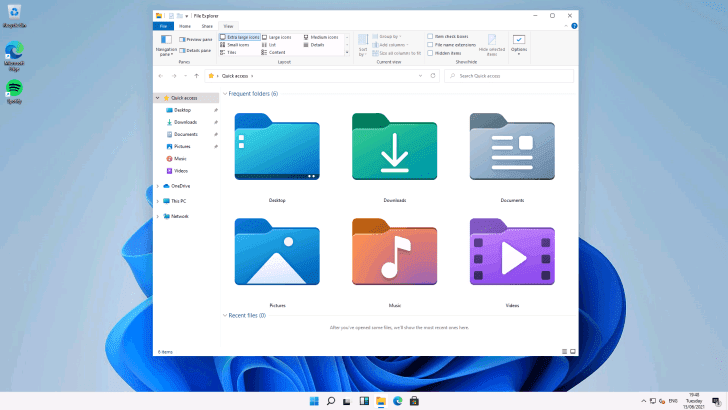
Task: Collapse the Frequent folders section
Action: pos(225,94)
